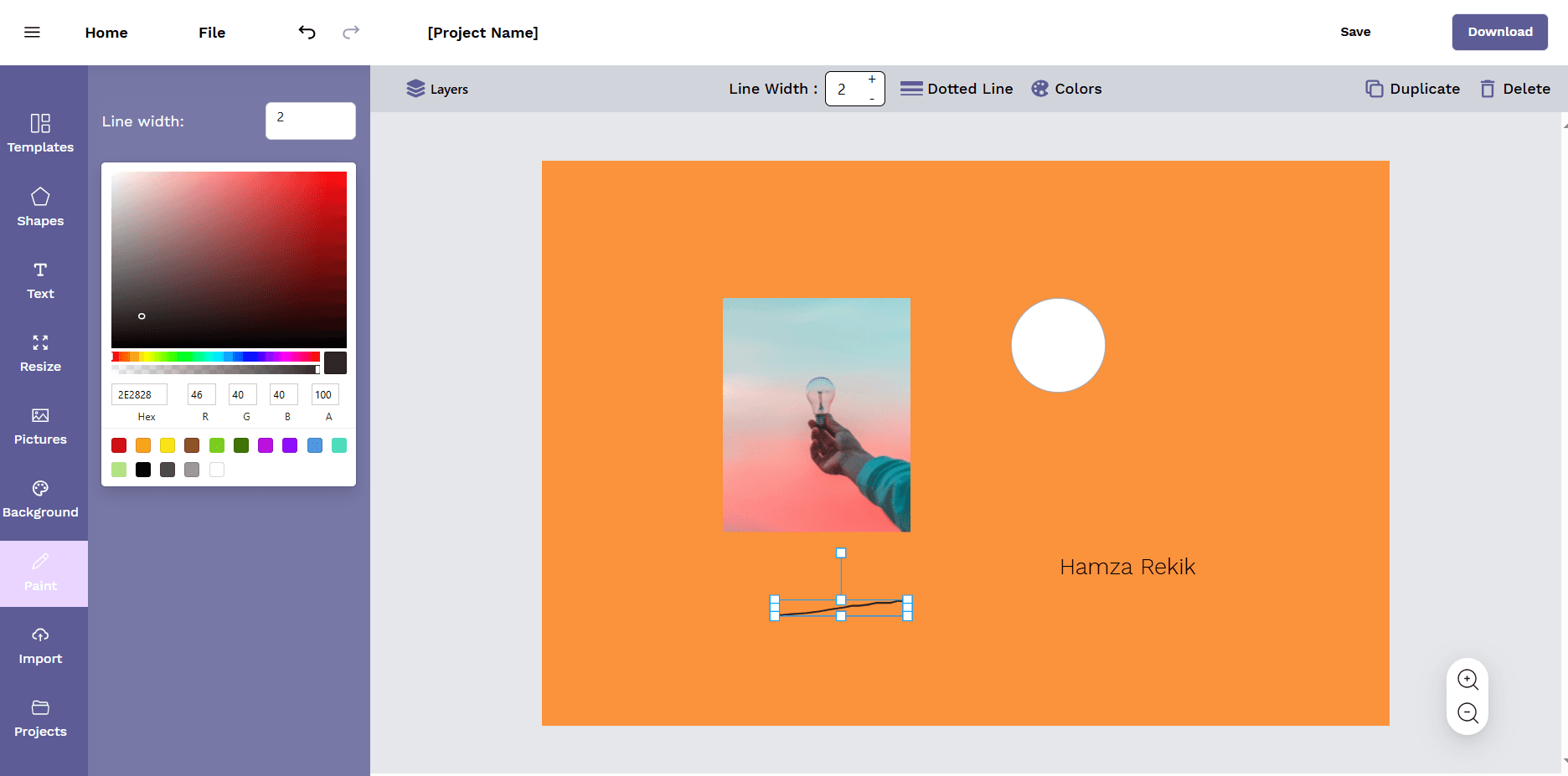Viewport: 1568px width, 776px height.
Task: Select the black color swatch
Action: click(143, 470)
